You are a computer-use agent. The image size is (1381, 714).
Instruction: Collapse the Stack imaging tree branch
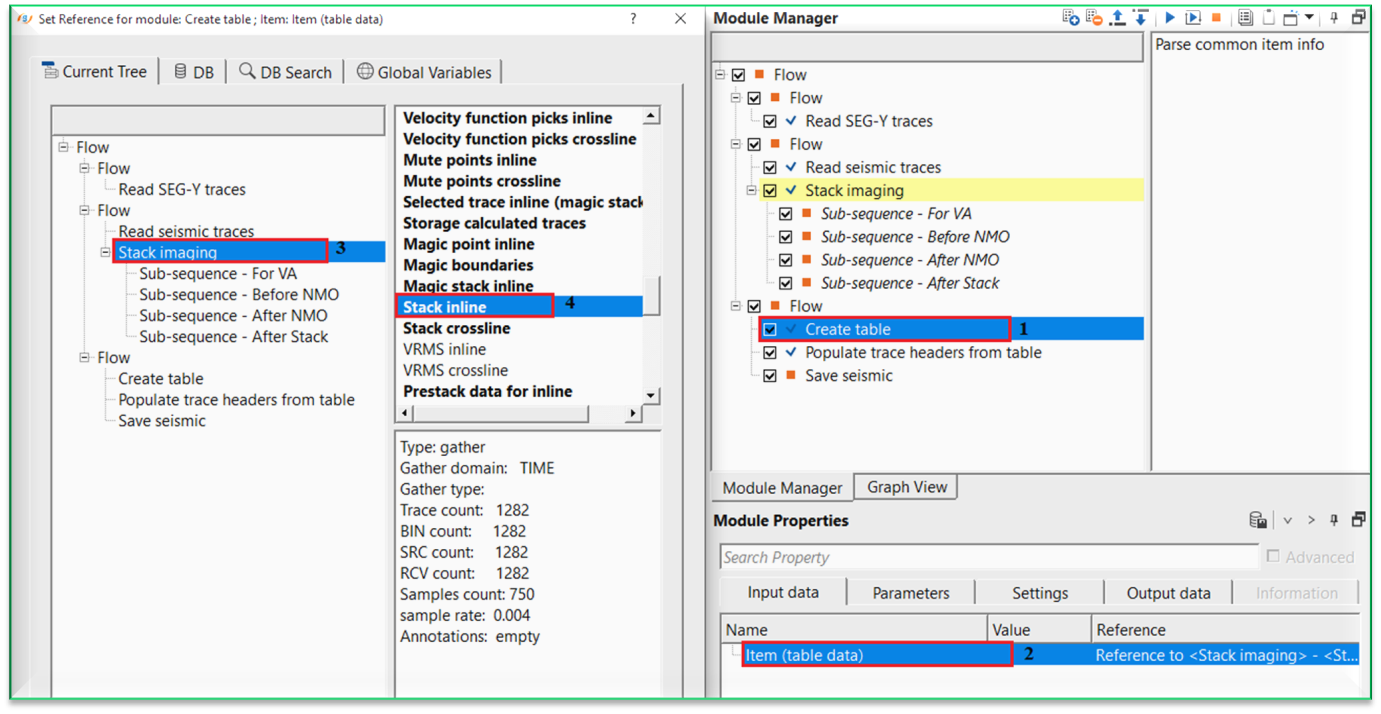753,190
